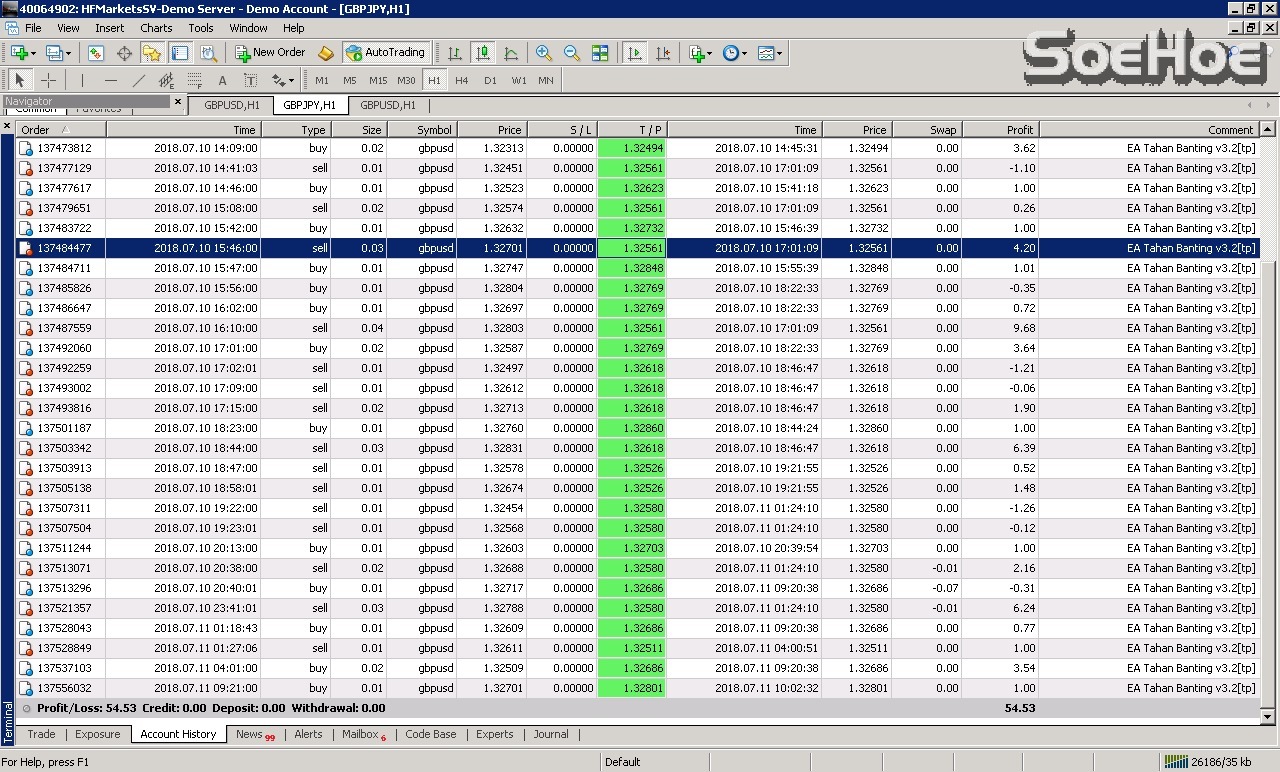Draw a horizontal line tool
1280x772 pixels.
pyautogui.click(x=110, y=80)
